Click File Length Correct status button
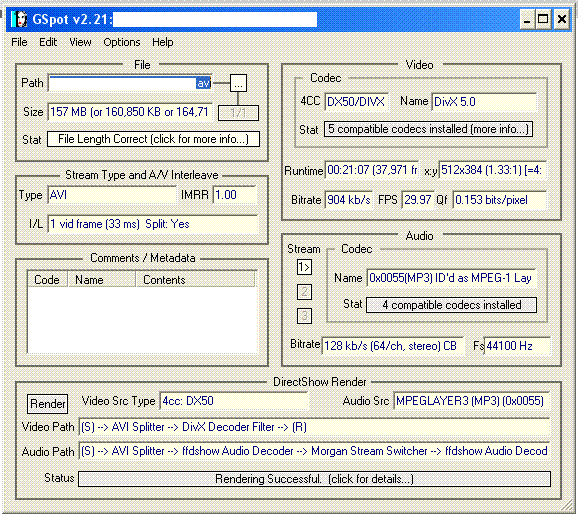 coord(153,139)
